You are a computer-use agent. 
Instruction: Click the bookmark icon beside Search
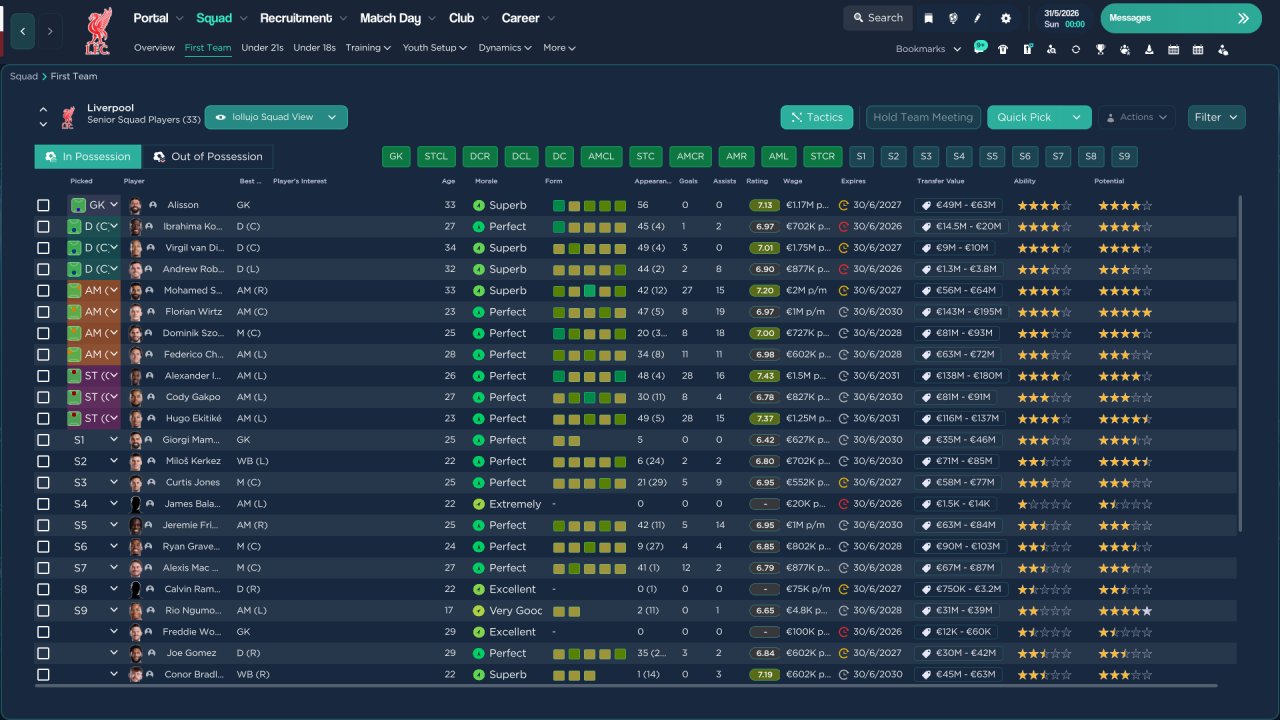point(929,18)
